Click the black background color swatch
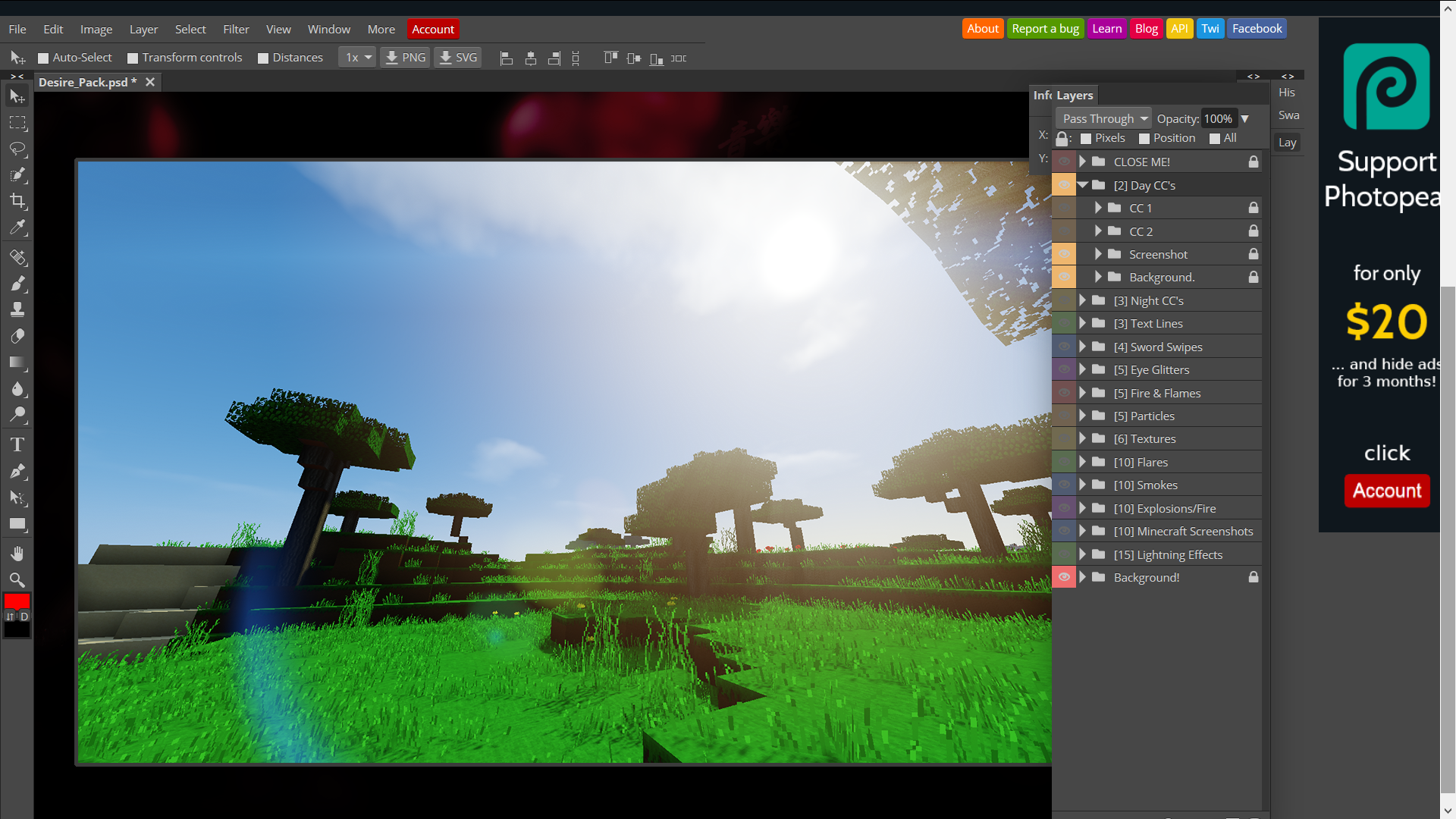The image size is (1456, 819). pyautogui.click(x=17, y=630)
